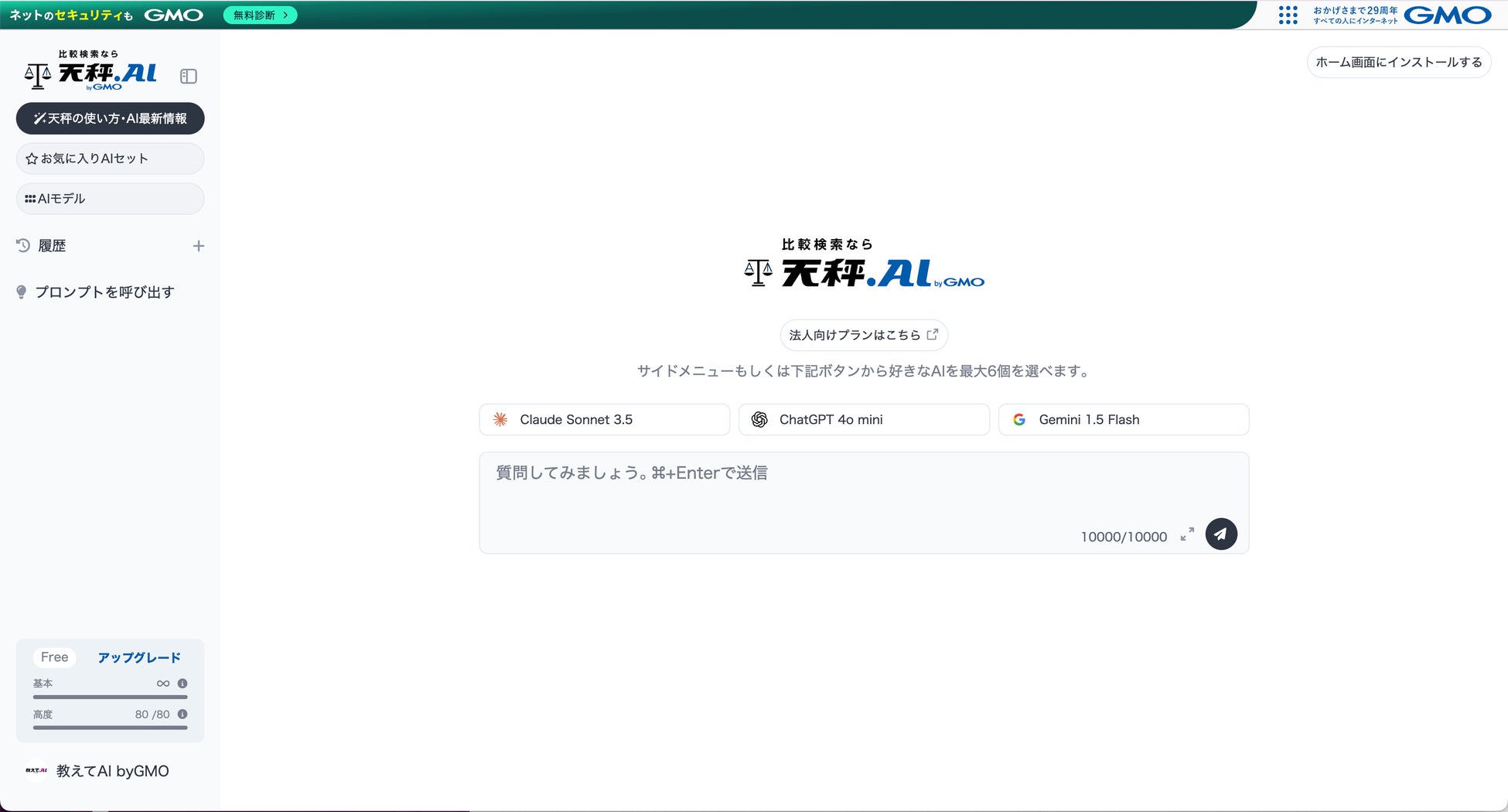The width and height of the screenshot is (1508, 812).
Task: Open 教えてAI byGMO link
Action: tap(113, 771)
